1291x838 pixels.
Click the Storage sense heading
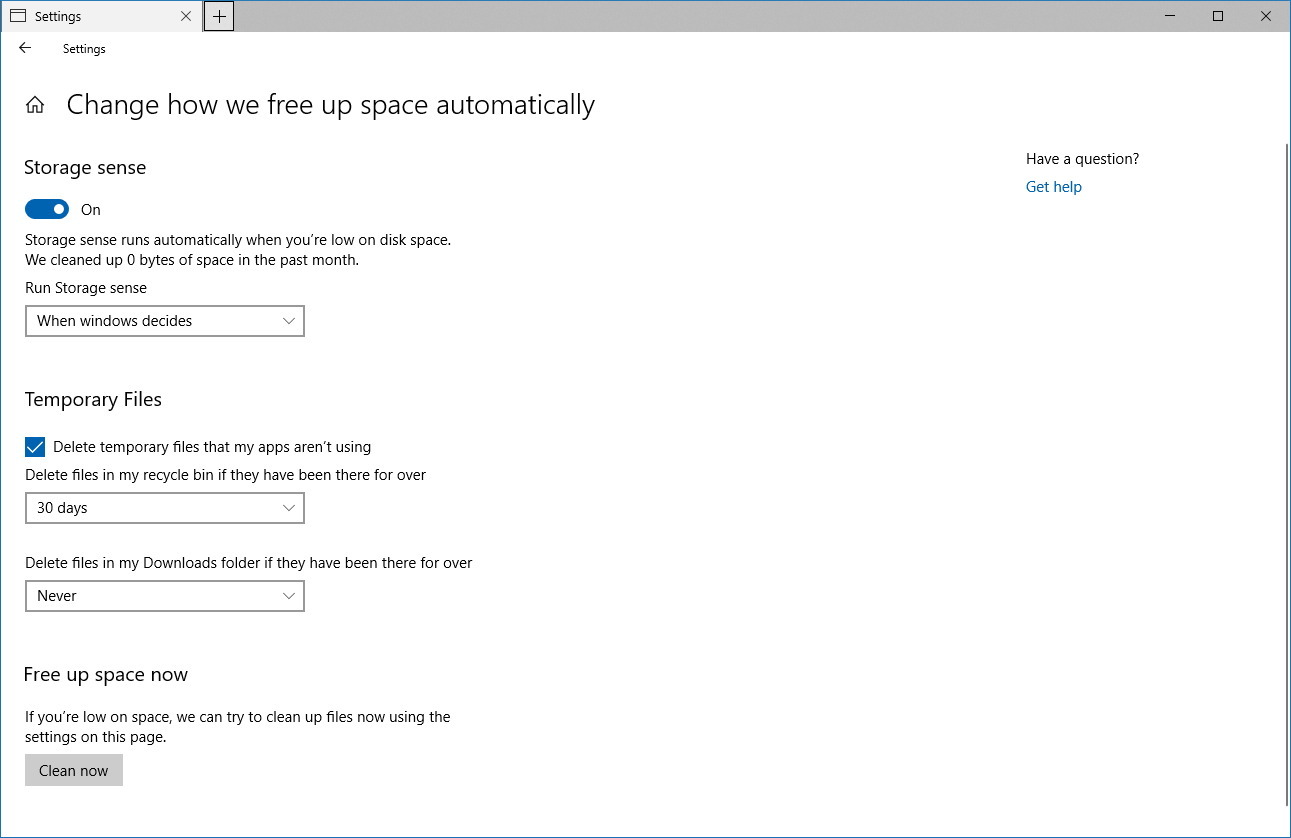[85, 168]
